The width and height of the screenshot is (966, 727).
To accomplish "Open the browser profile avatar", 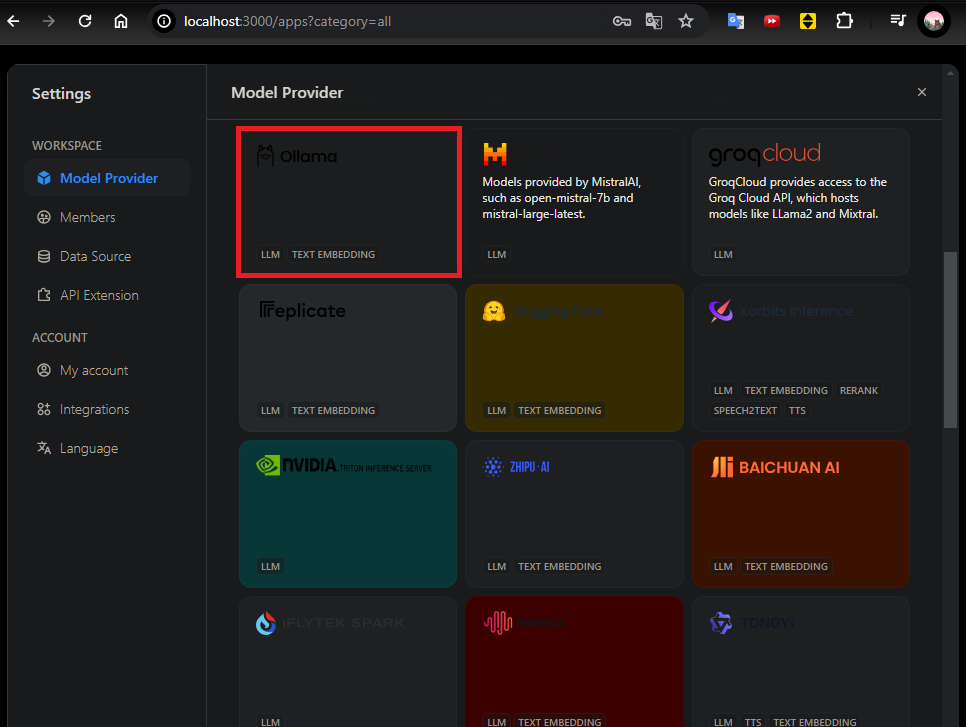I will pos(934,22).
